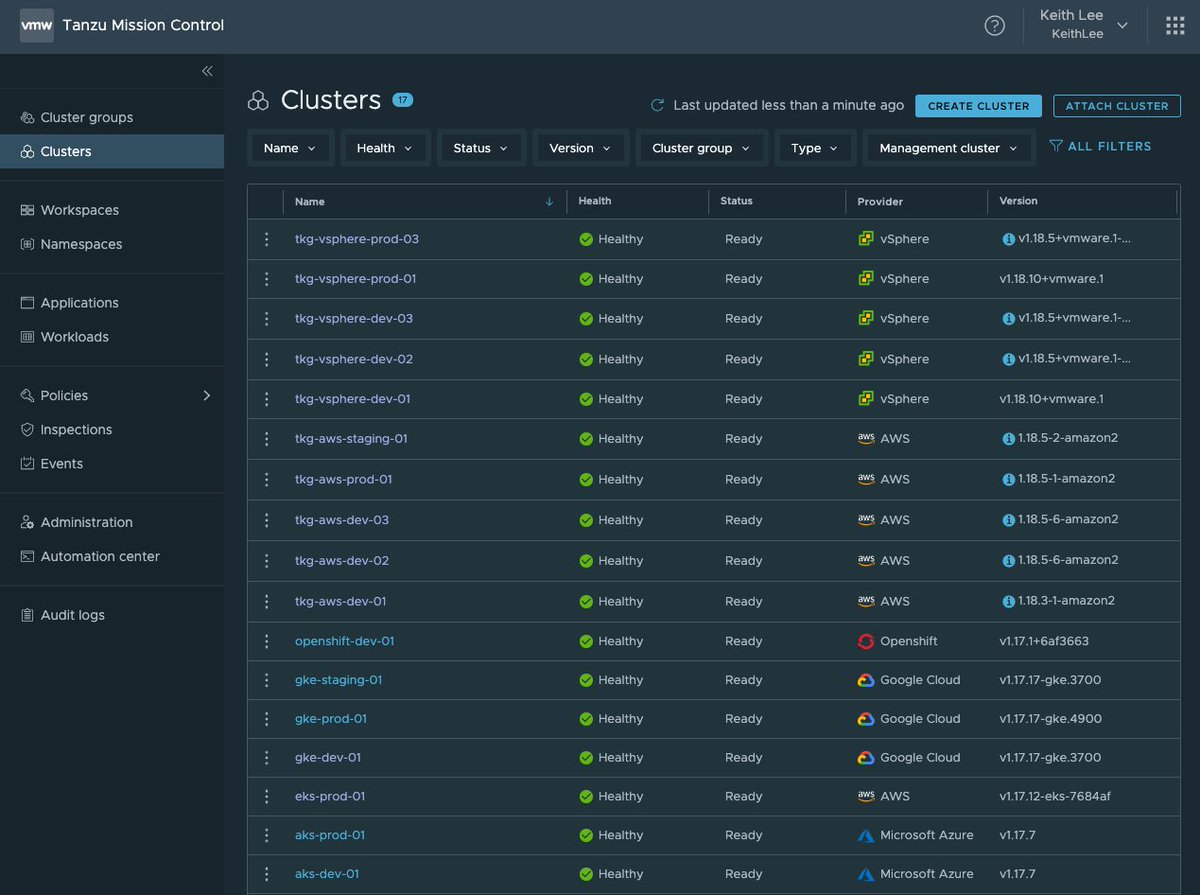The image size is (1200, 895).
Task: Click Google Cloud icon in gke-staging-01 row
Action: (x=866, y=680)
